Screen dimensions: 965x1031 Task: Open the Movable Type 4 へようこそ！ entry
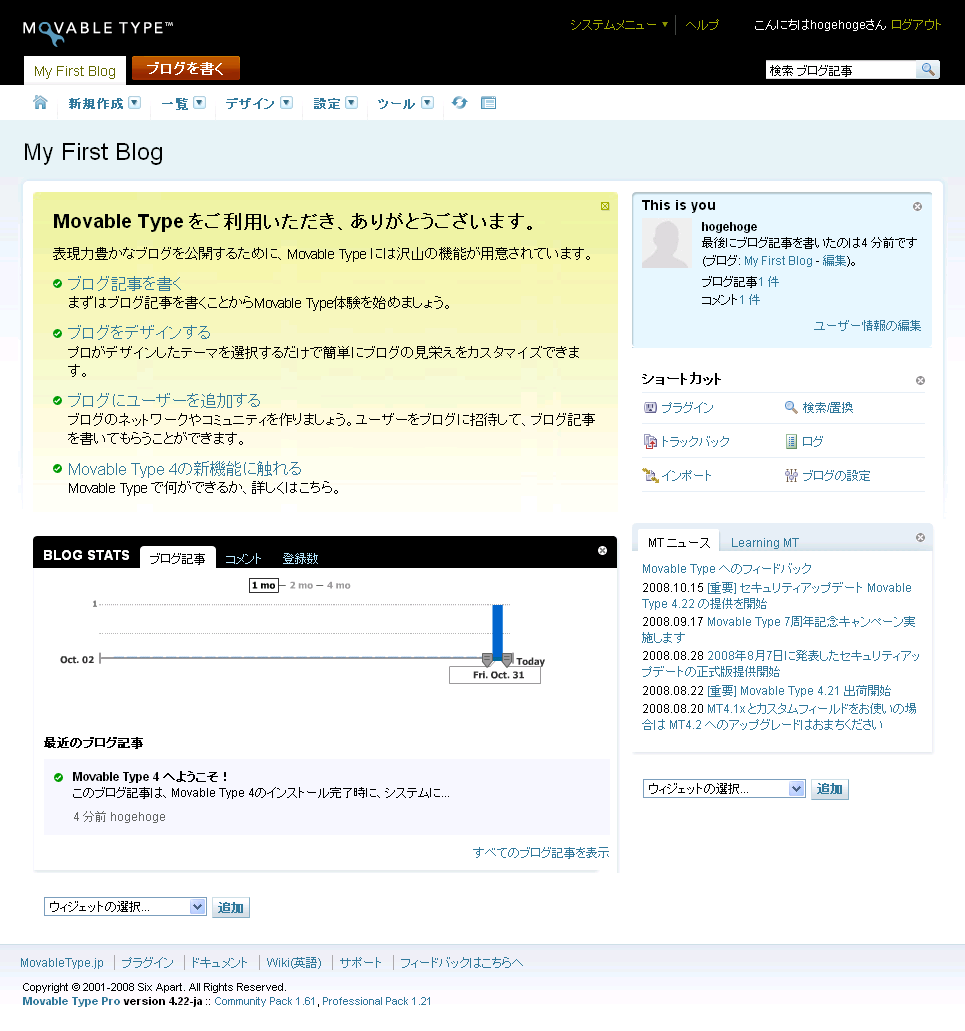point(150,777)
